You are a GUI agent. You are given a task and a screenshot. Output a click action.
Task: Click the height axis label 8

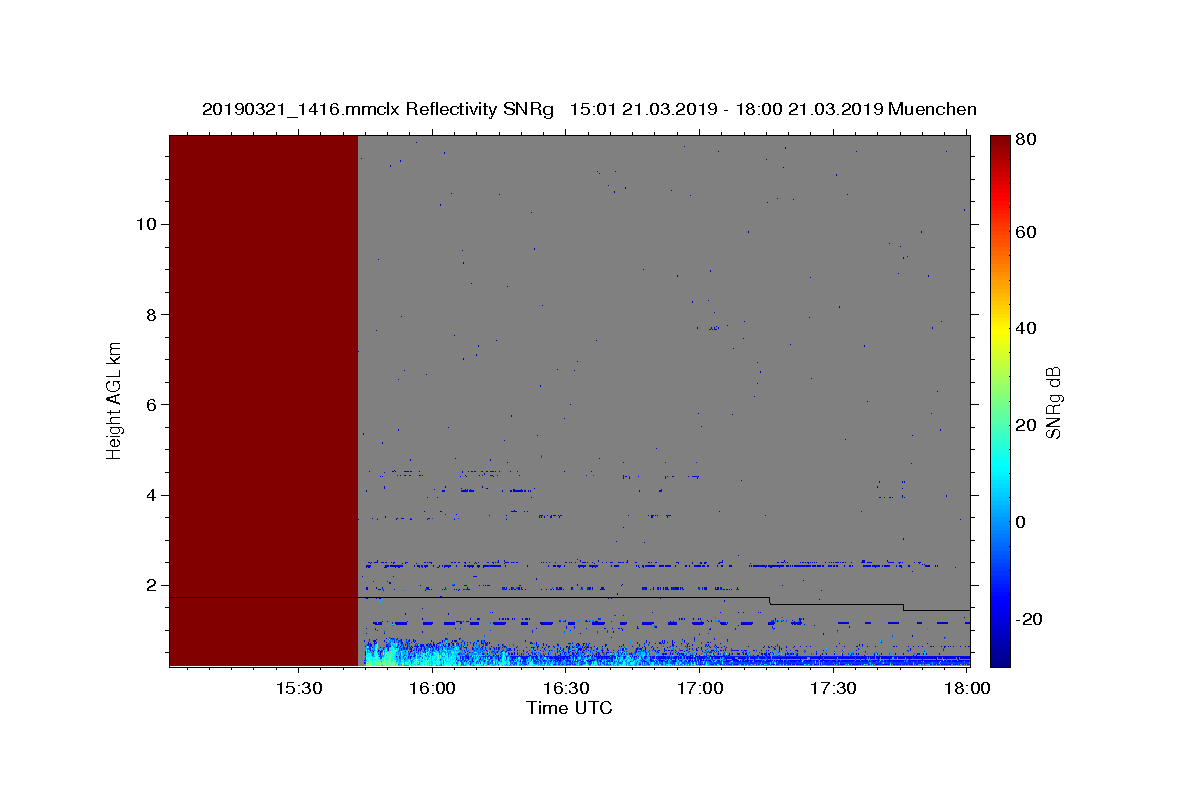click(153, 314)
